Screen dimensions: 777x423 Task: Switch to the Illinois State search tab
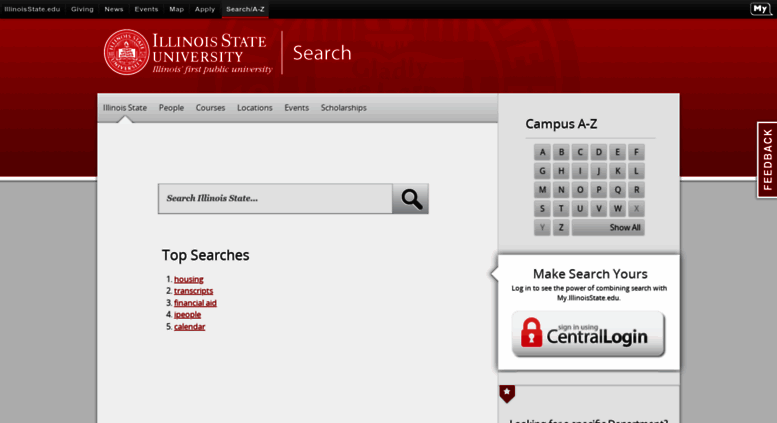coord(125,107)
